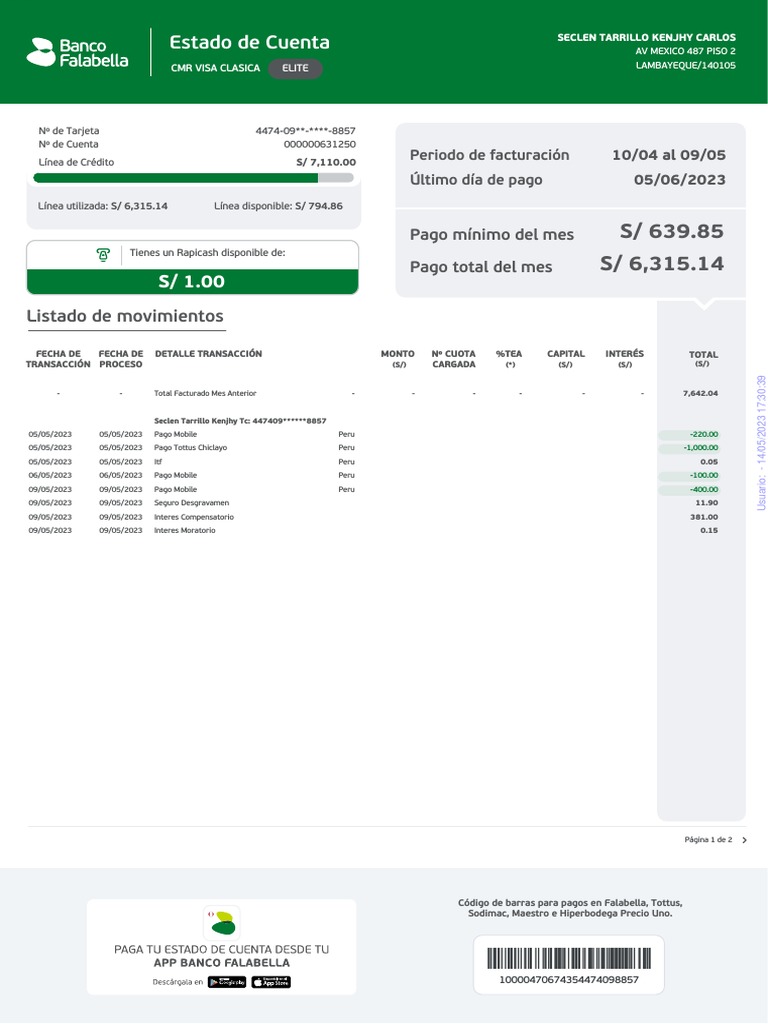
Task: Select barcode number 10000470674354474098857
Action: point(569,980)
